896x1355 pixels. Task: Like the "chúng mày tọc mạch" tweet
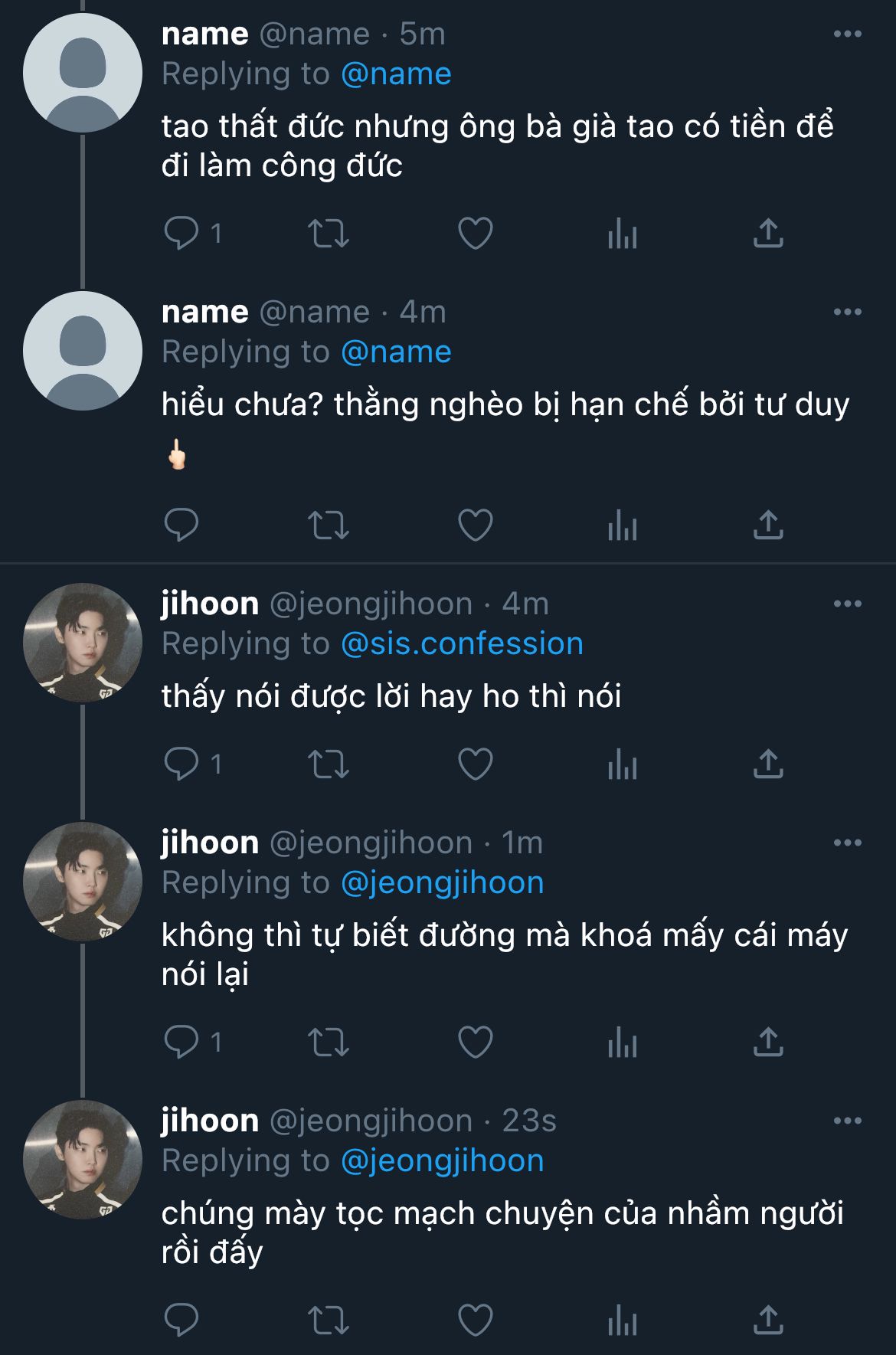click(x=475, y=1320)
